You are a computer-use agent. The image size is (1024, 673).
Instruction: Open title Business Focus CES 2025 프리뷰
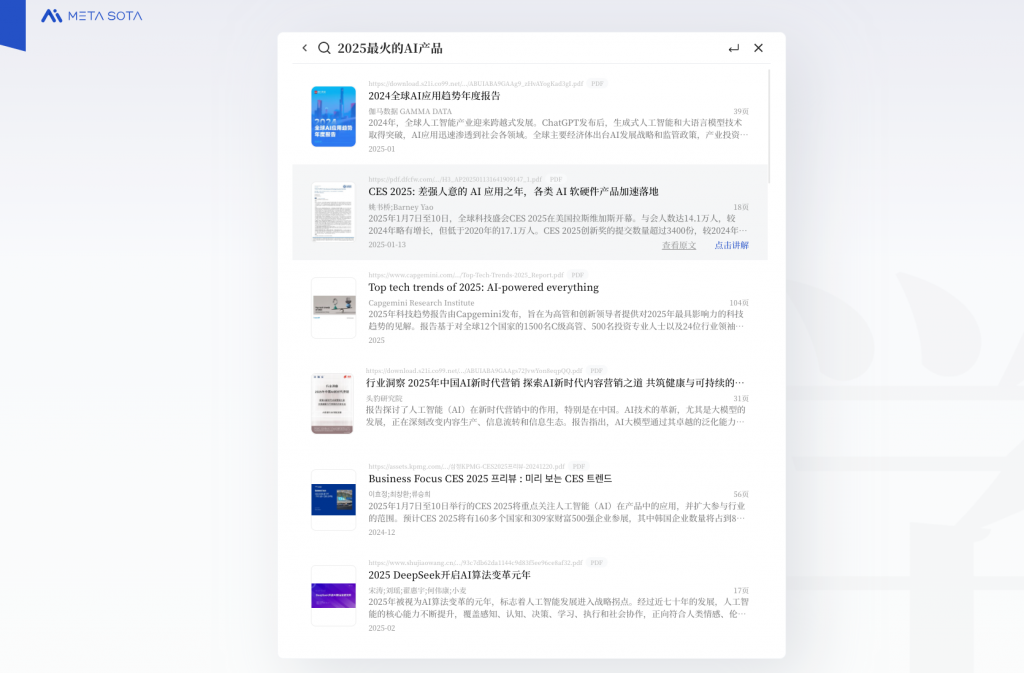(x=490, y=478)
